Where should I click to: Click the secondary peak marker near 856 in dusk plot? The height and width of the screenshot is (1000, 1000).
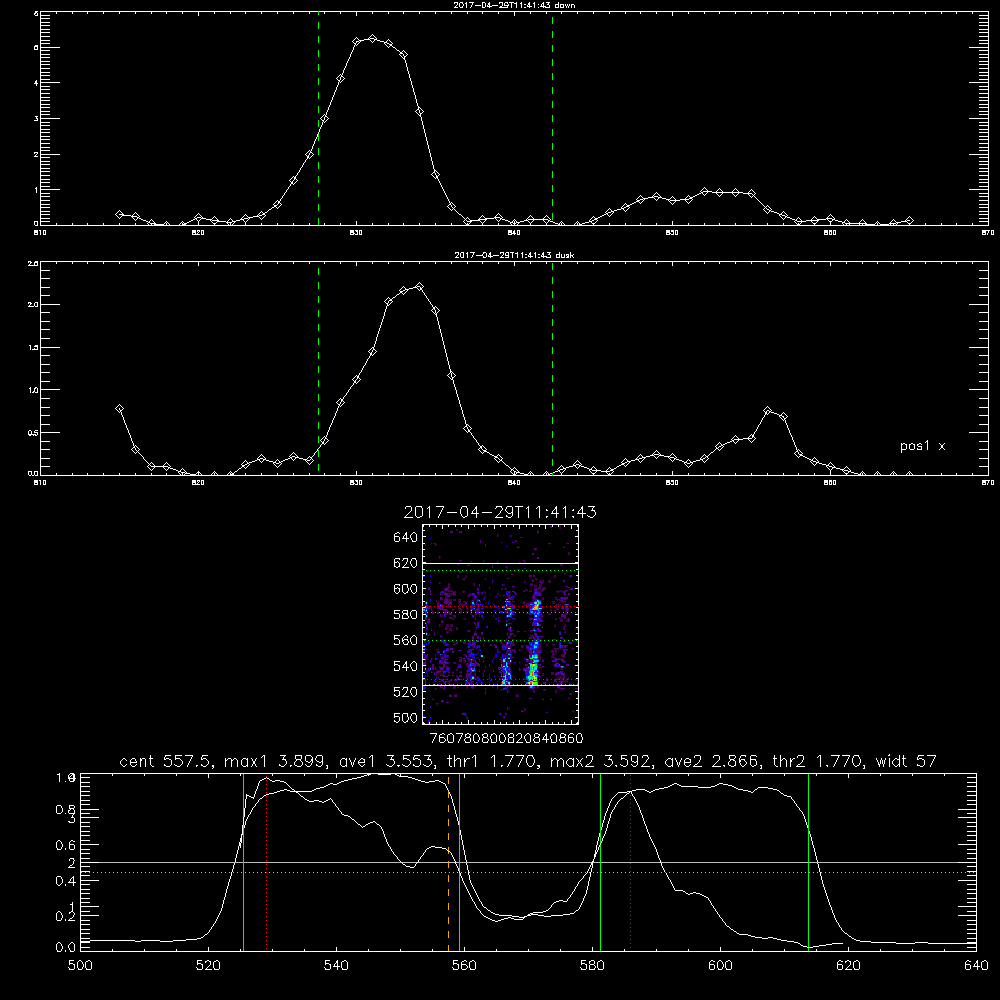(768, 411)
